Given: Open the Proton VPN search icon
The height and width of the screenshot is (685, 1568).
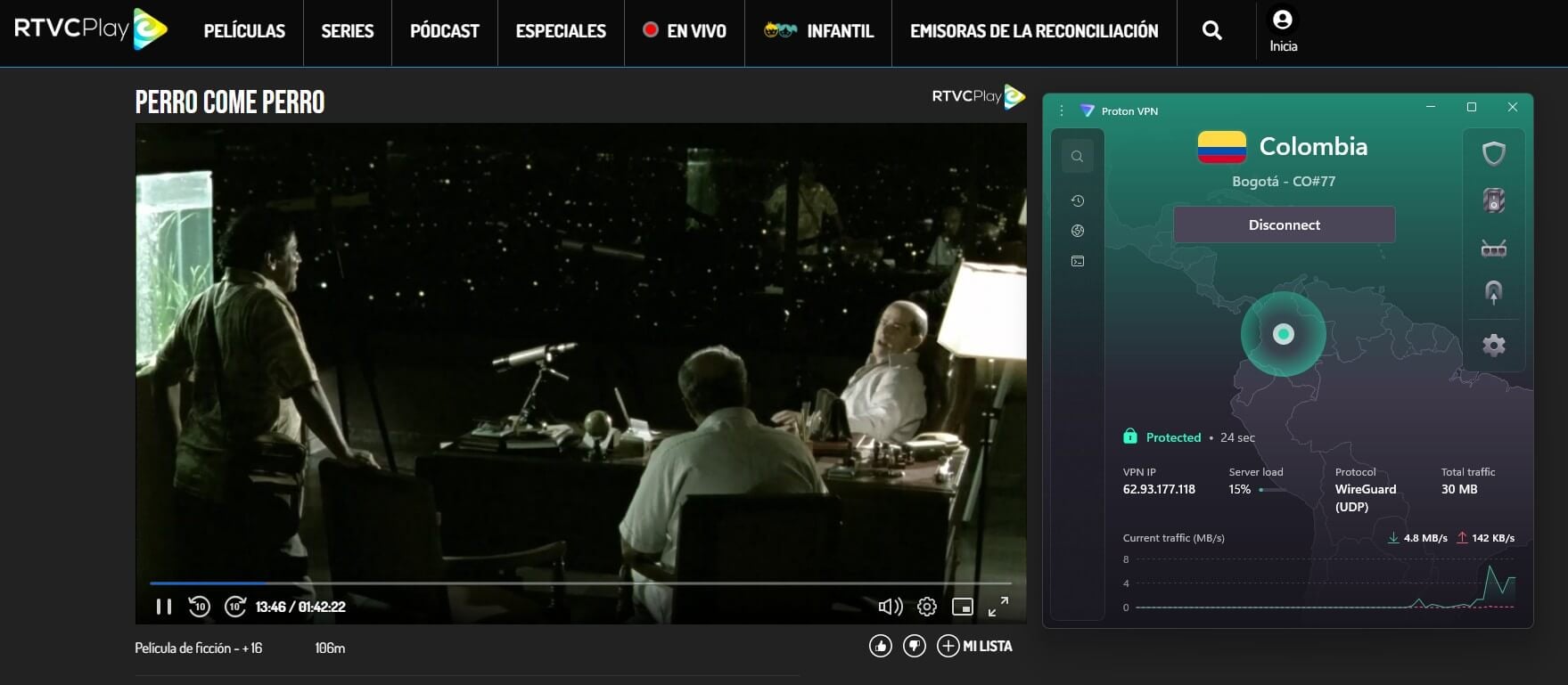Looking at the screenshot, I should 1078,157.
